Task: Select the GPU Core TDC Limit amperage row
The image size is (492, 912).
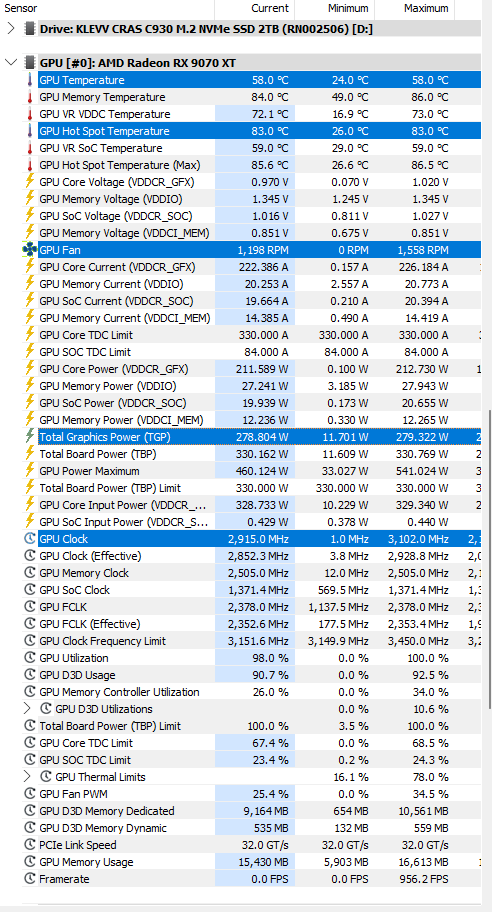Action: [260, 335]
